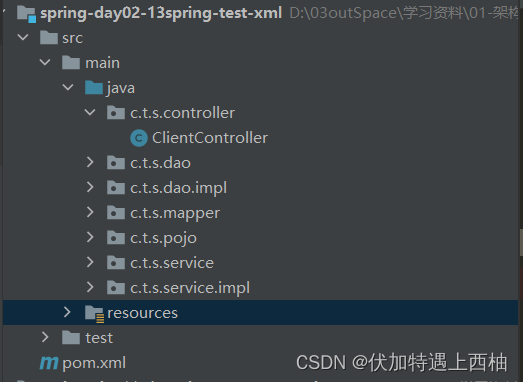Click the c.t.s.pojo package icon
523x382 pixels.
point(116,238)
